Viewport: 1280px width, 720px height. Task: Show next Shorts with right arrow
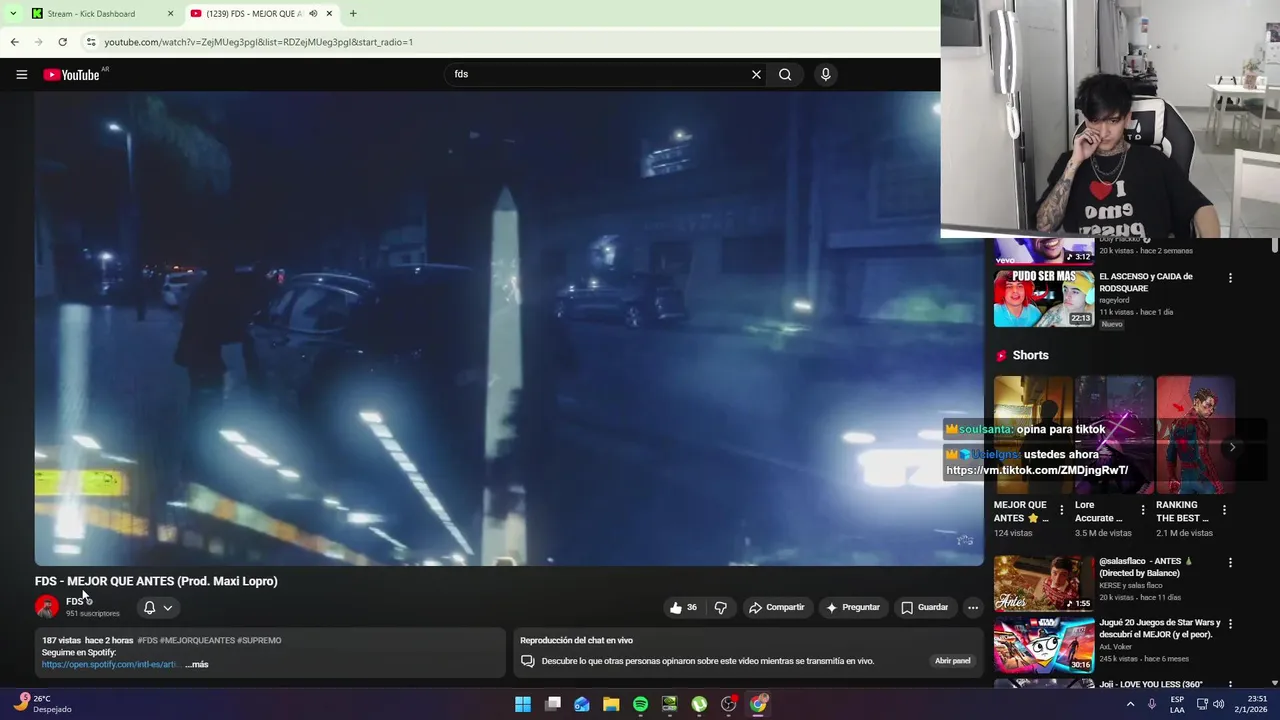pyautogui.click(x=1232, y=447)
